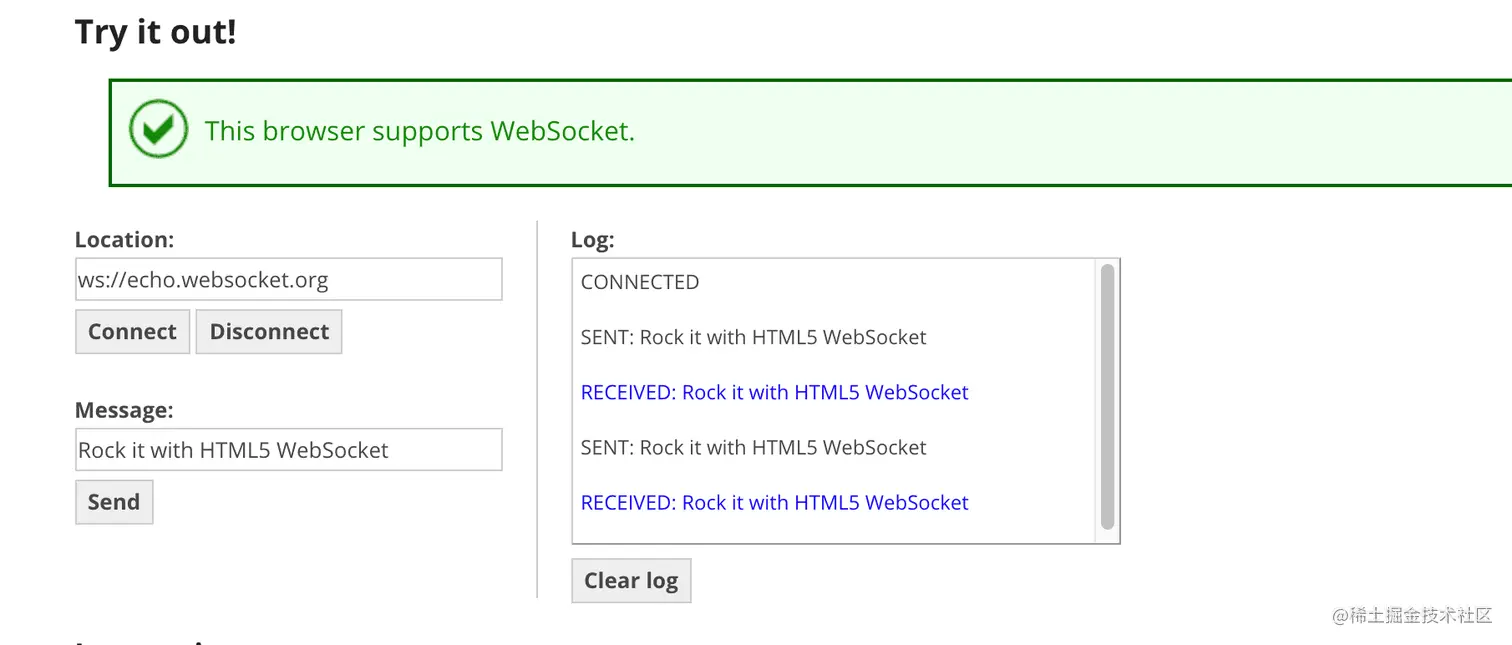This screenshot has height=645, width=1512.
Task: Click the last blue RECEIVED log line
Action: pyautogui.click(x=774, y=502)
